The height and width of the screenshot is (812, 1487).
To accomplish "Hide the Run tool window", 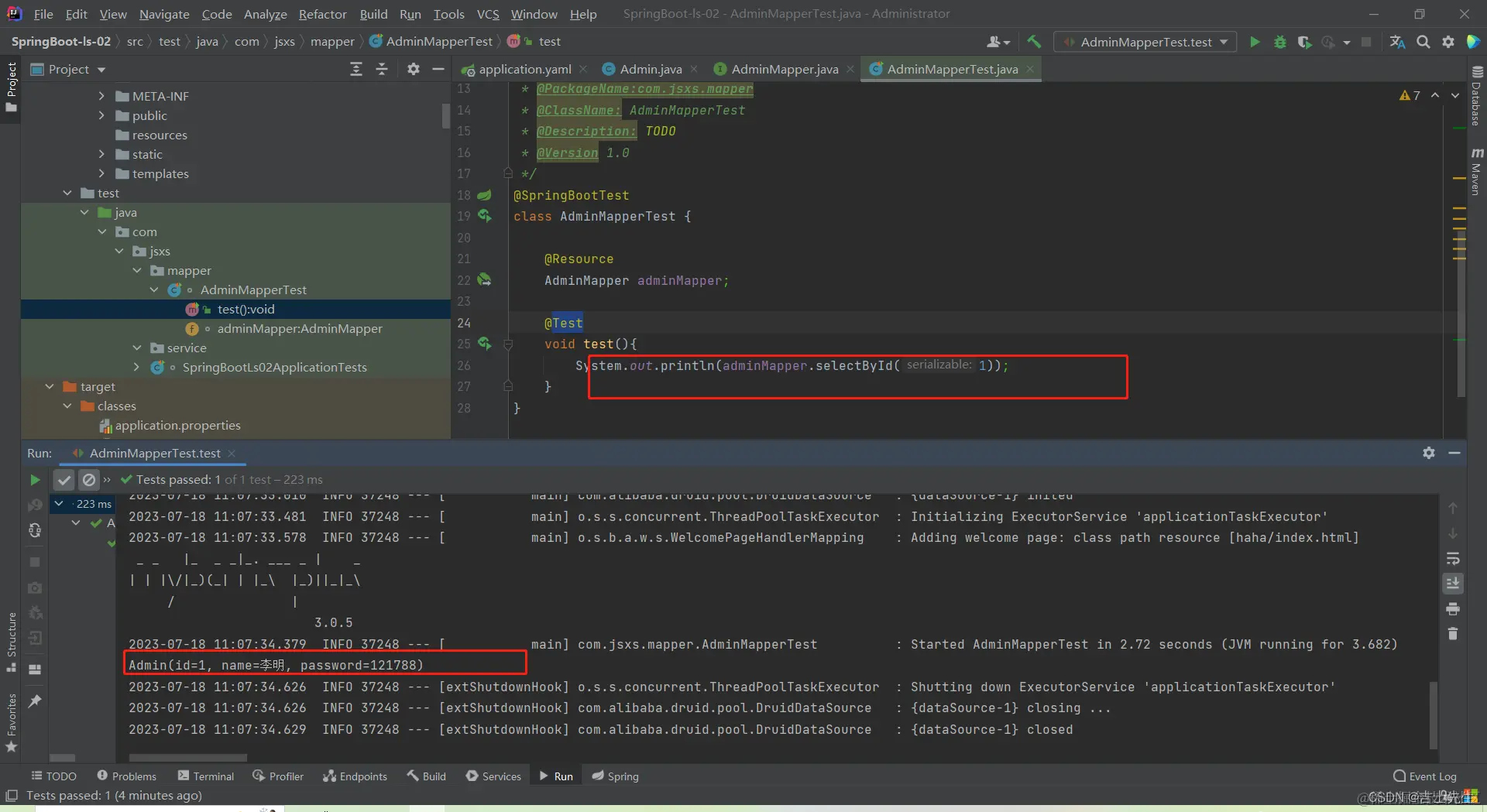I will click(x=1454, y=453).
